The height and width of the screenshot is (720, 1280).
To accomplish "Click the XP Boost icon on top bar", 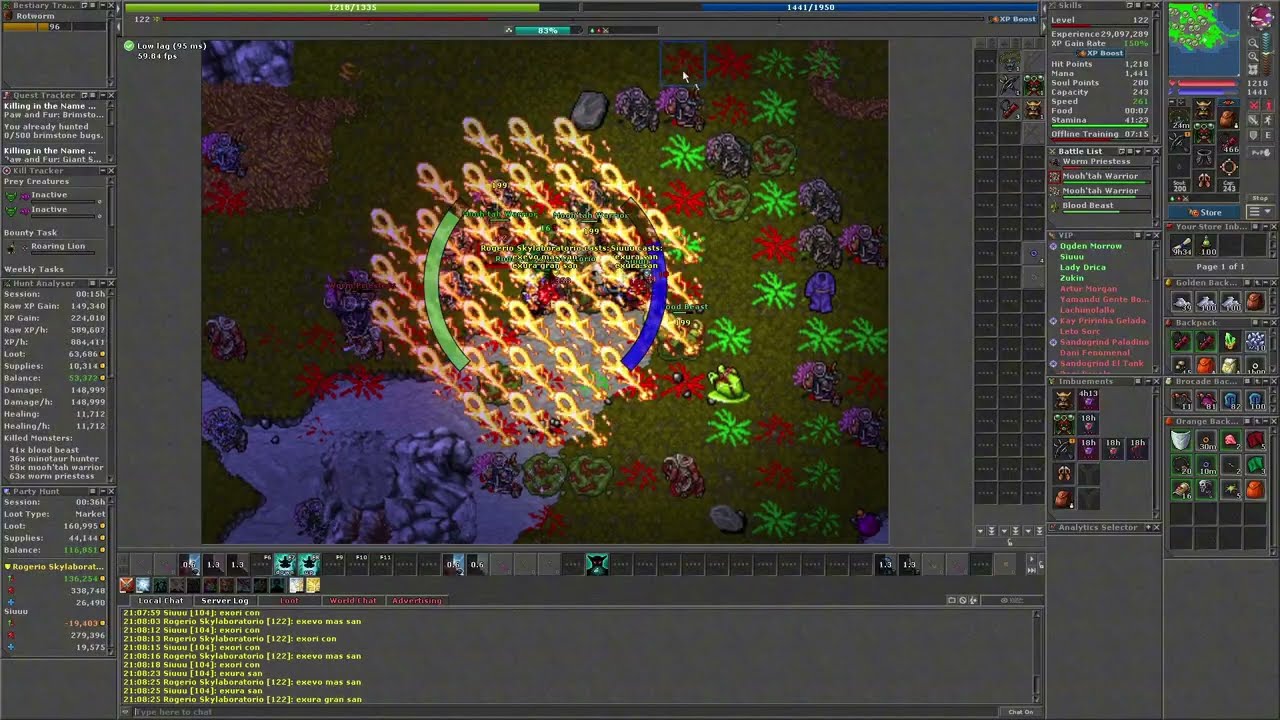I will (1012, 19).
